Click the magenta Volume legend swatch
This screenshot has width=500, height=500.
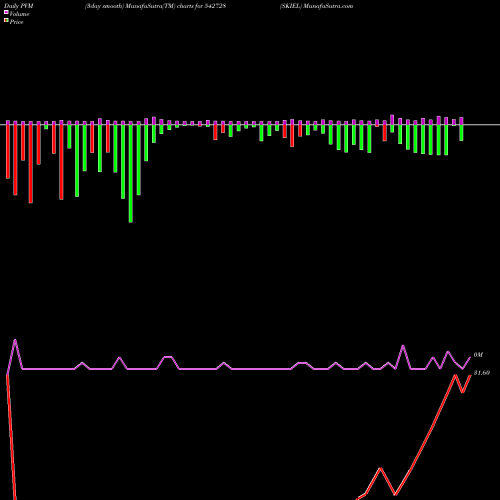point(6,13)
